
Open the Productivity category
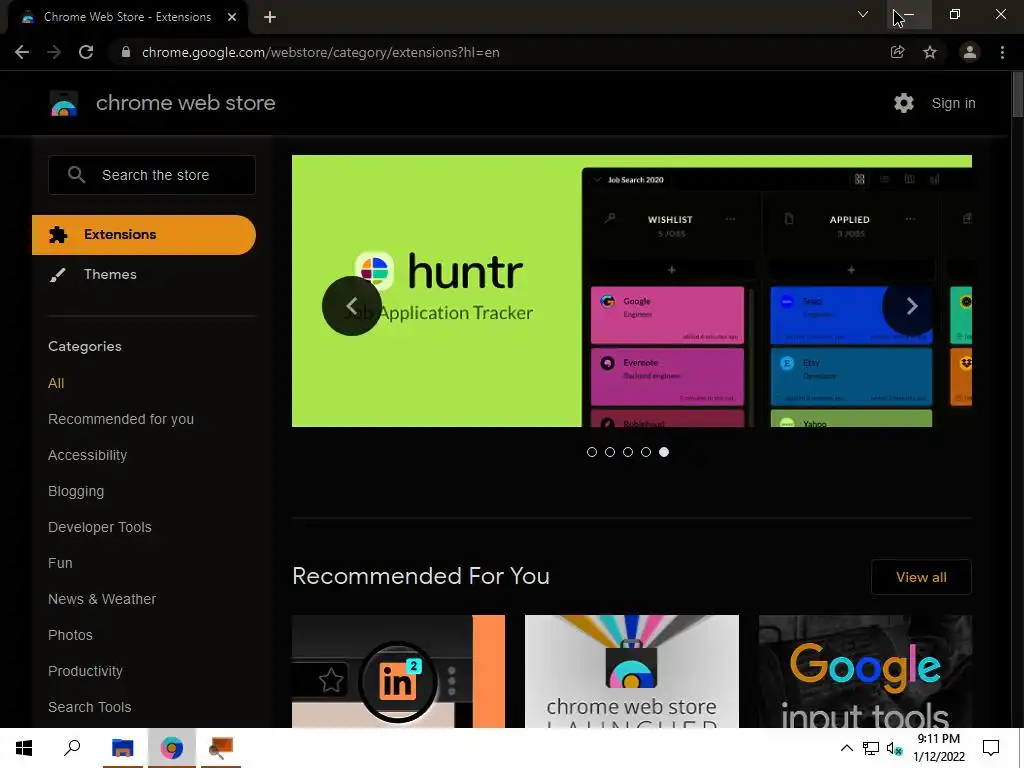point(86,671)
